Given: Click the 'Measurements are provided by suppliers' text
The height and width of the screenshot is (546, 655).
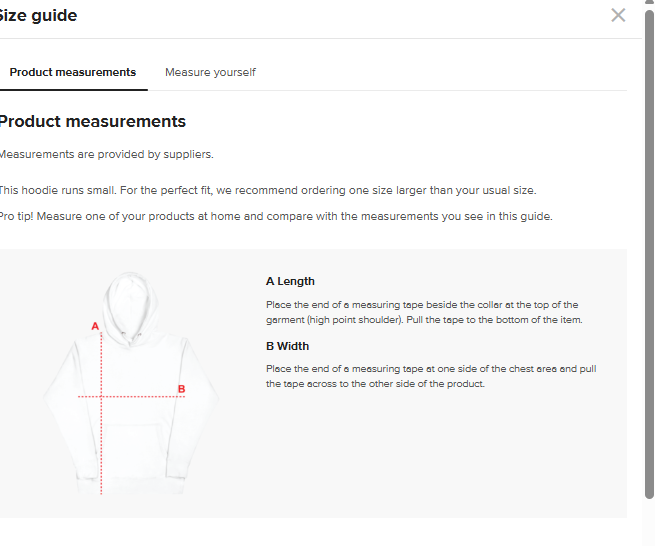Looking at the screenshot, I should [106, 154].
